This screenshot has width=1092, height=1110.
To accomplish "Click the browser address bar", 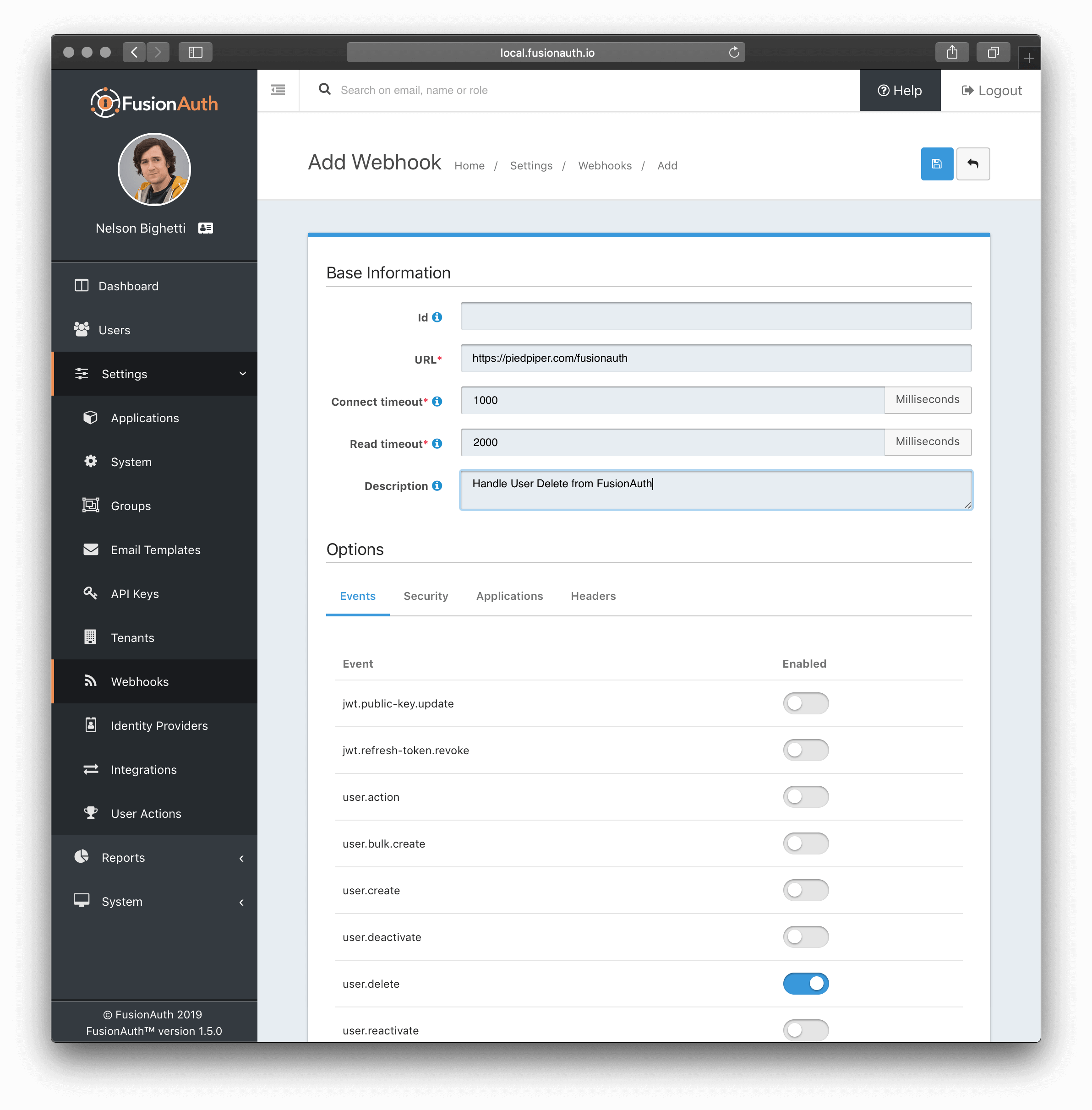I will [x=546, y=53].
